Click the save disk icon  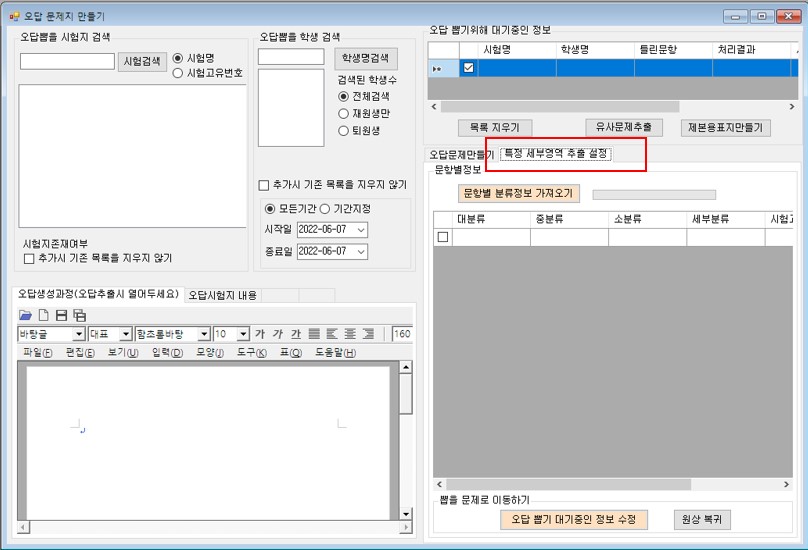pyautogui.click(x=61, y=315)
